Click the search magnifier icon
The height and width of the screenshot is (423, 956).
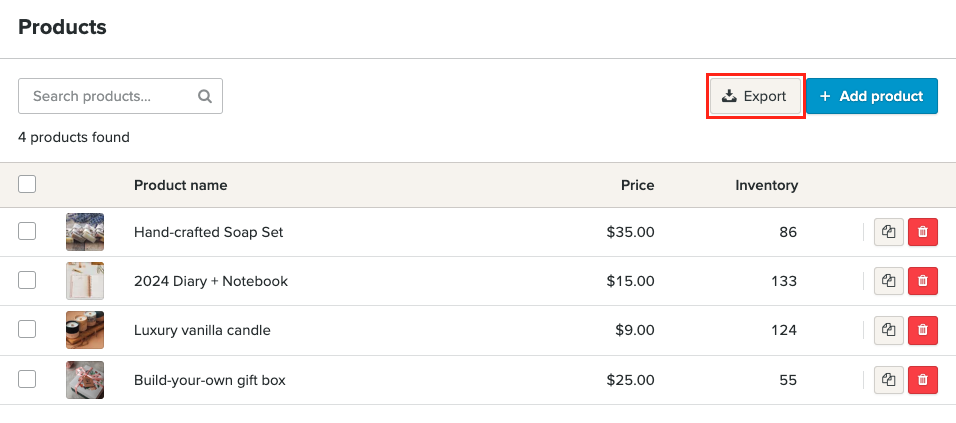click(204, 97)
